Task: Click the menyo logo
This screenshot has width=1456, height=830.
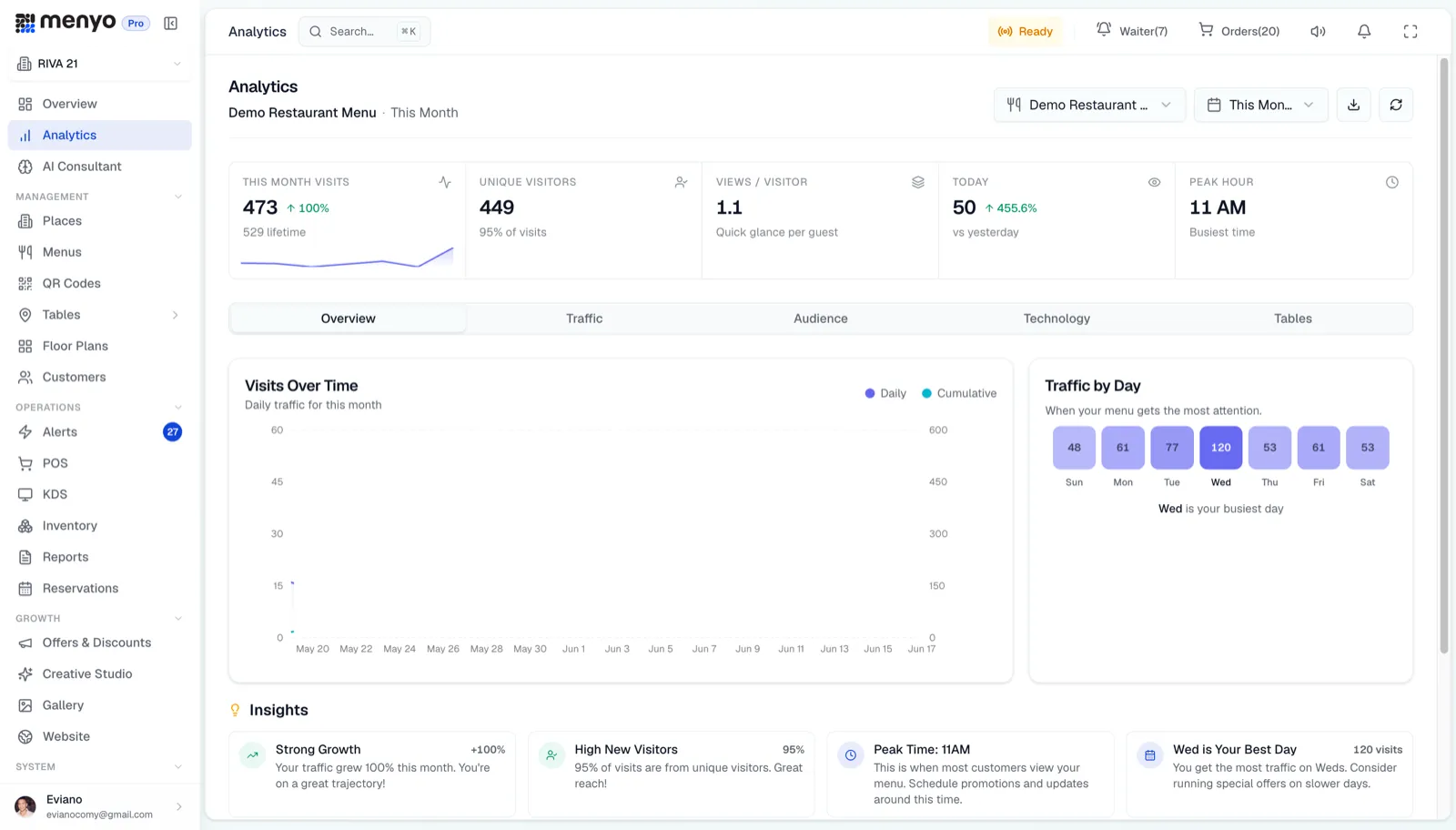Action: 66,23
